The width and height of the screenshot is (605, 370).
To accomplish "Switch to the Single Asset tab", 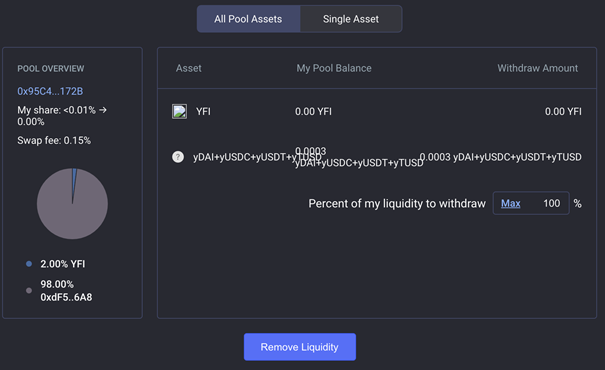I will tap(351, 19).
